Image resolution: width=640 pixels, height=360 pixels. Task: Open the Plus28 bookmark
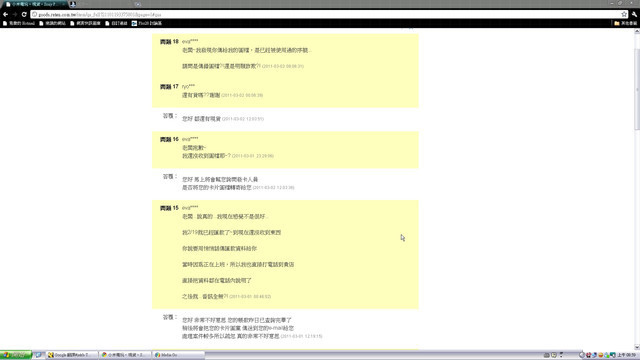click(x=147, y=23)
